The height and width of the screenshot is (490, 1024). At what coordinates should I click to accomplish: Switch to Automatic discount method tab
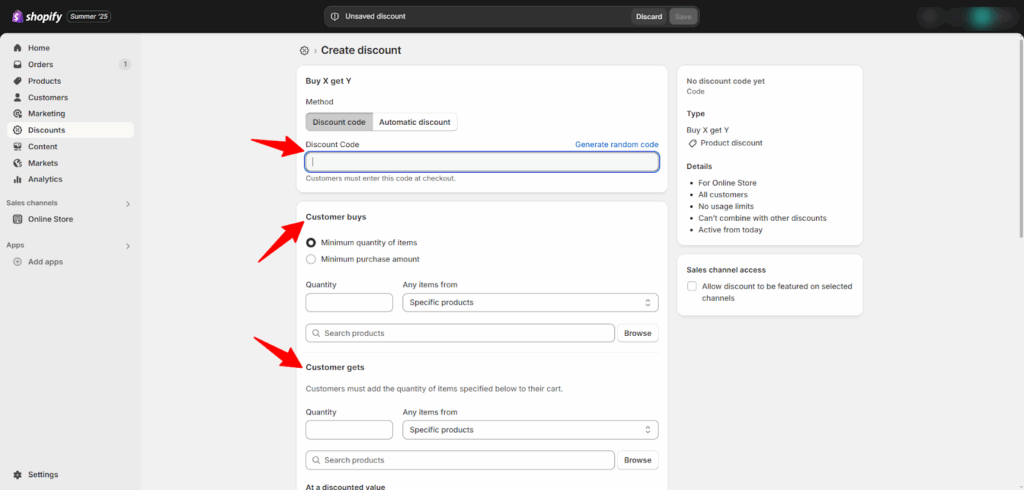[x=414, y=122]
